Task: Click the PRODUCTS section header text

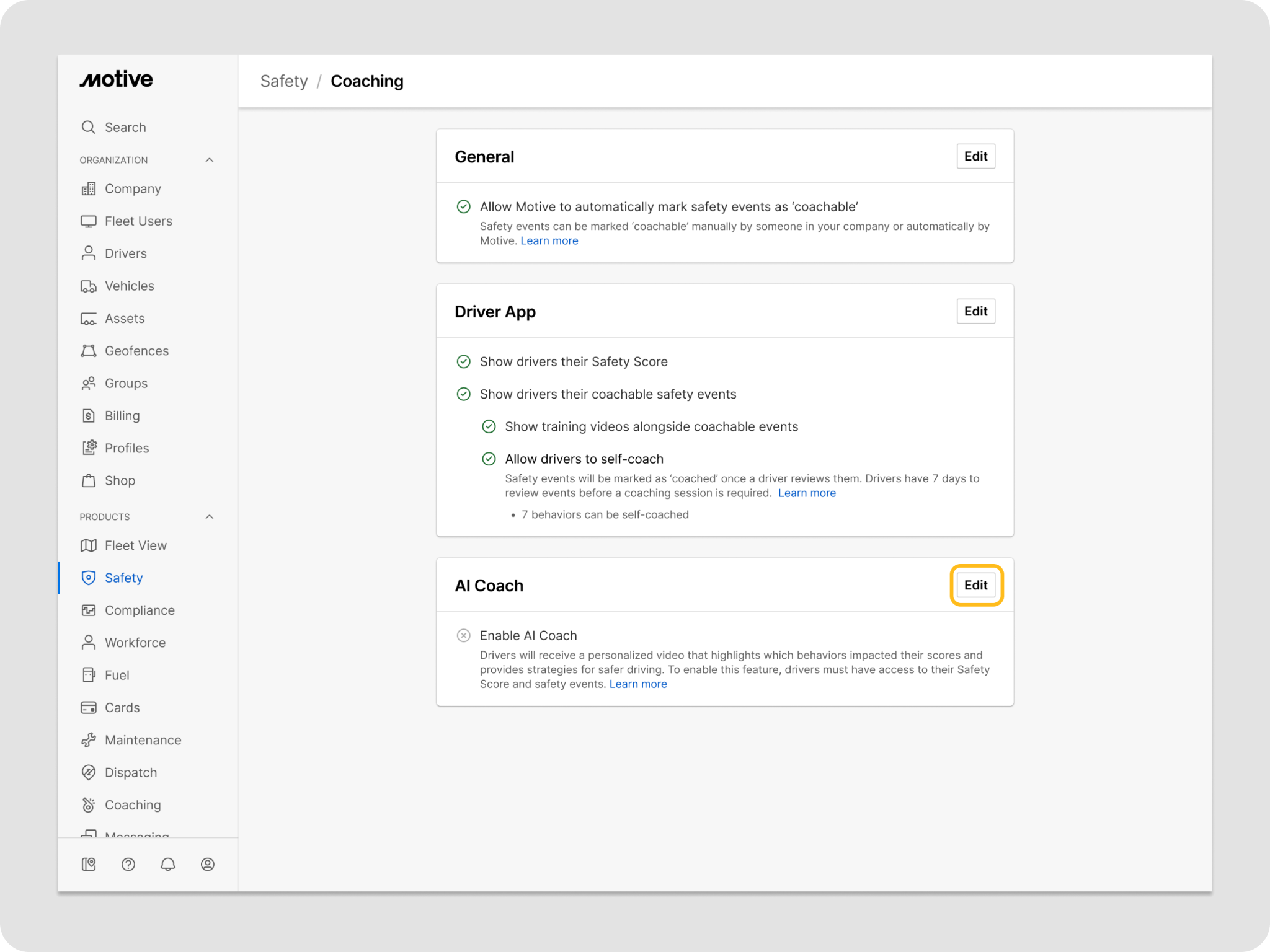Action: pyautogui.click(x=105, y=517)
